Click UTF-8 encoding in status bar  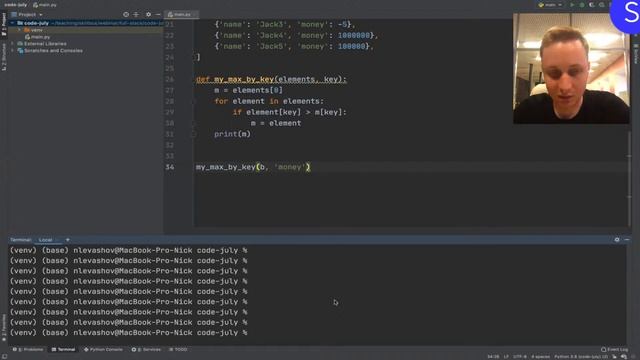(520, 357)
